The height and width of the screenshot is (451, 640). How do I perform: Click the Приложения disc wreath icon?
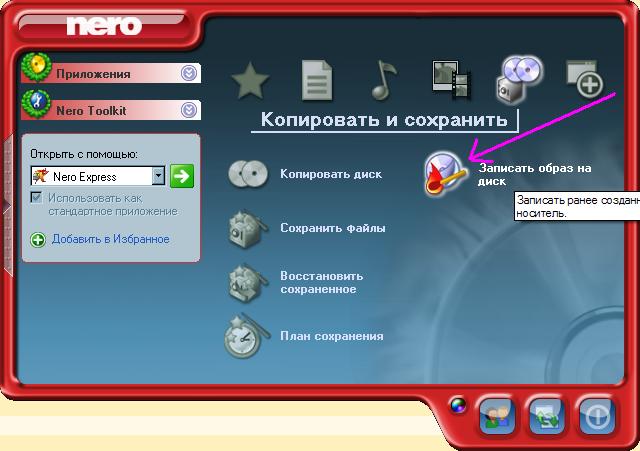[x=37, y=67]
